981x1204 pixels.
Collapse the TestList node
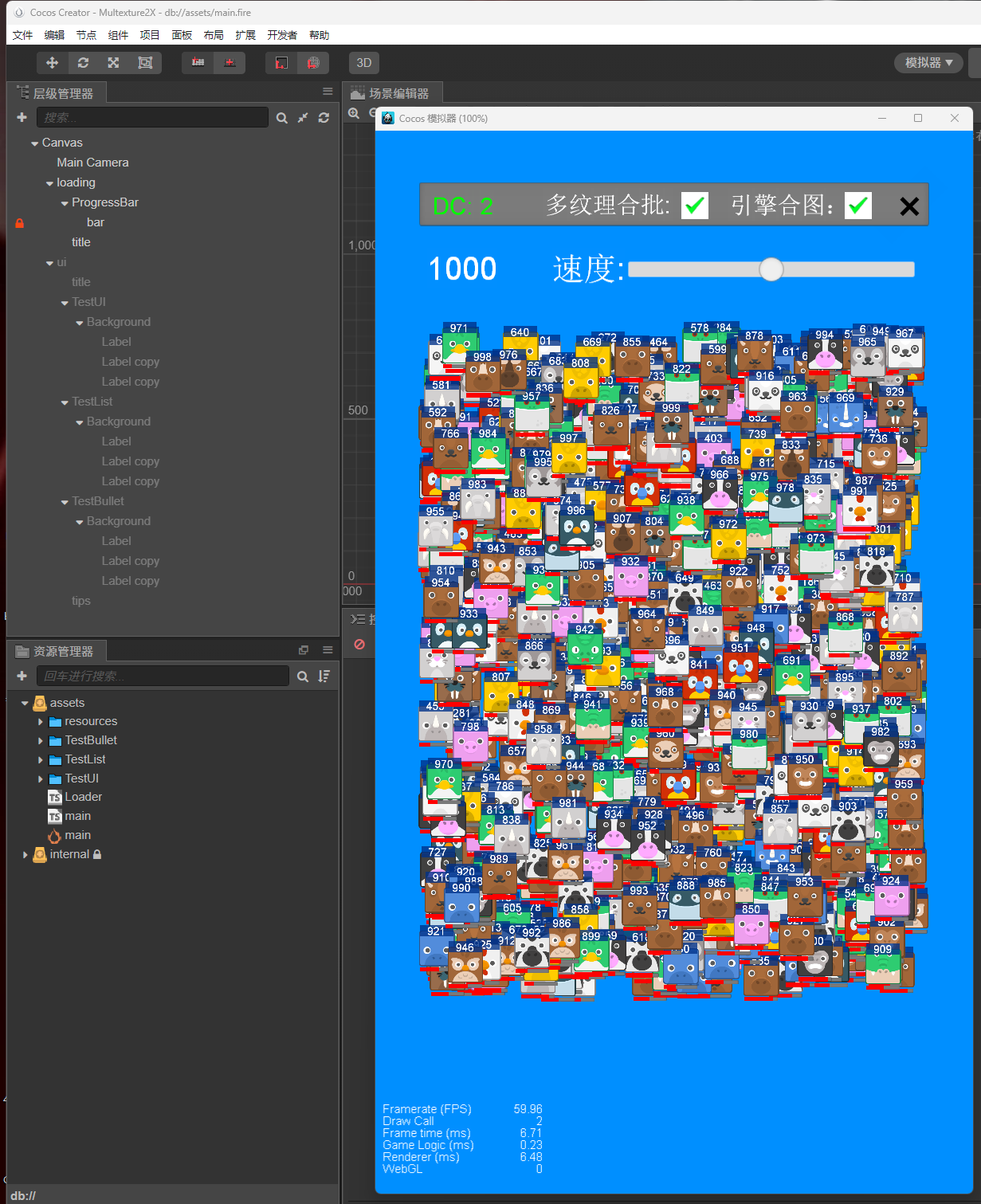[65, 402]
